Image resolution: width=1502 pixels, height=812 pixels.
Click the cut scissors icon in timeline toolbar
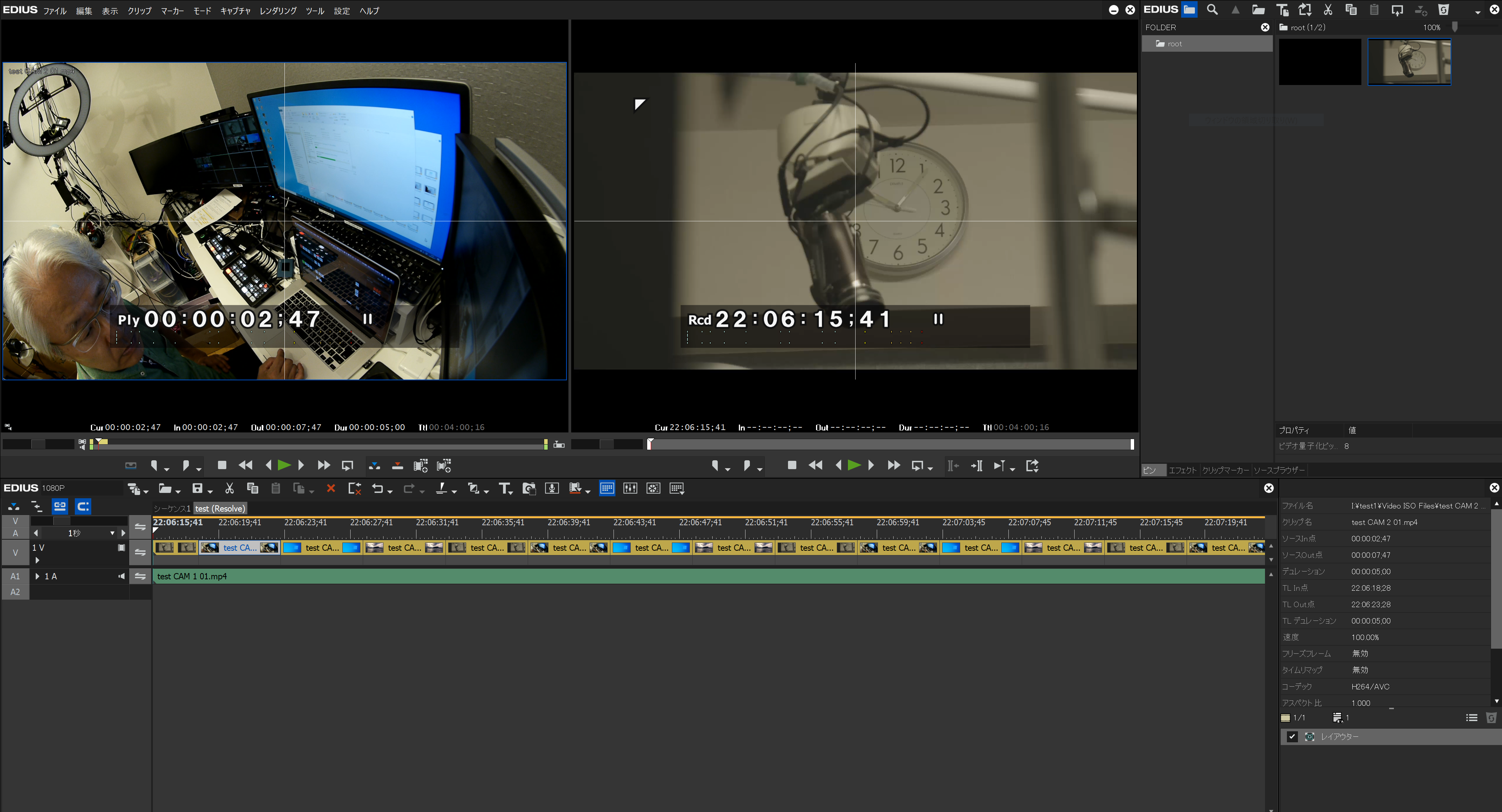pos(229,488)
